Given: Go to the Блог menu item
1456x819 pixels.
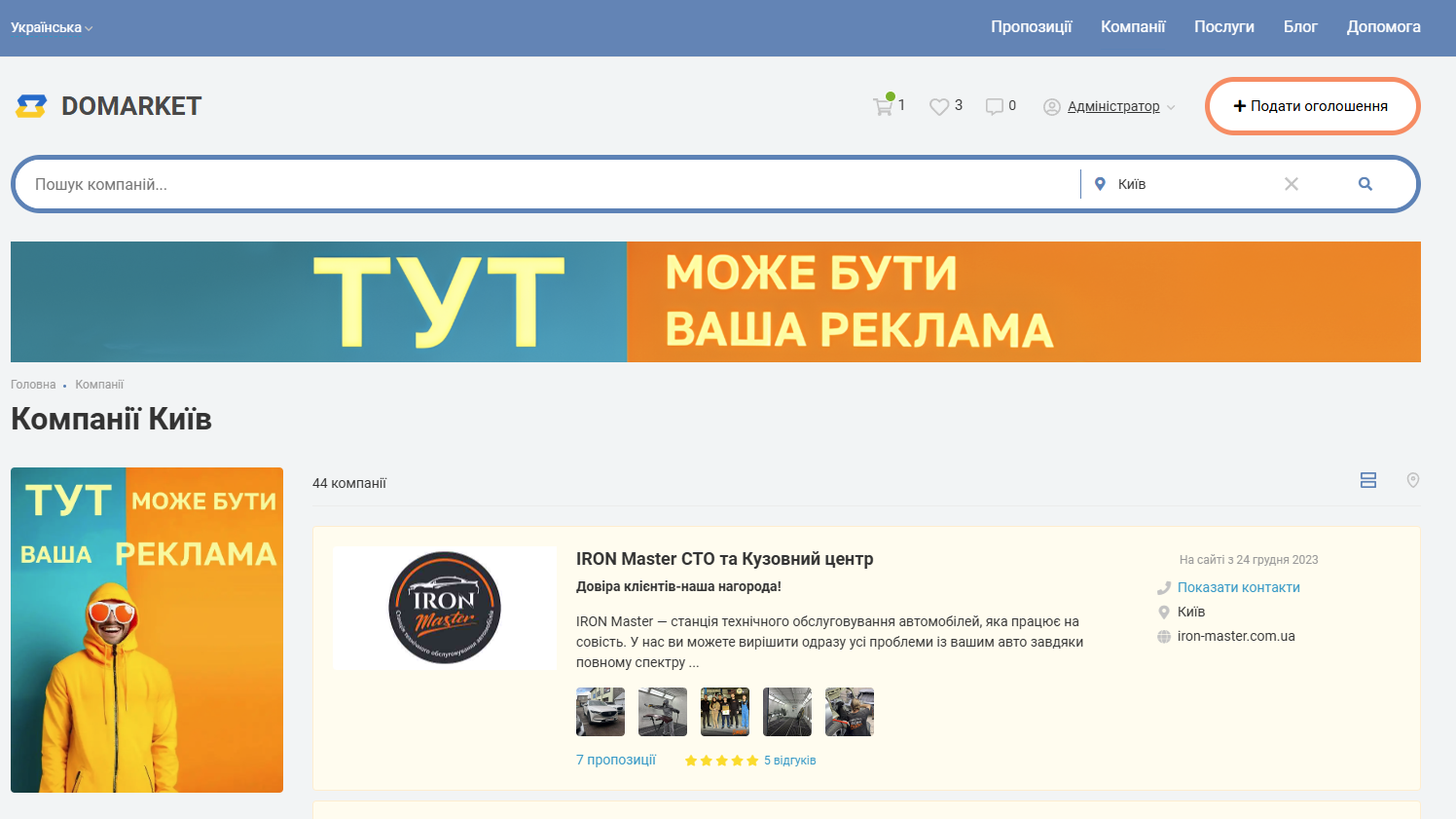Looking at the screenshot, I should coord(1300,27).
